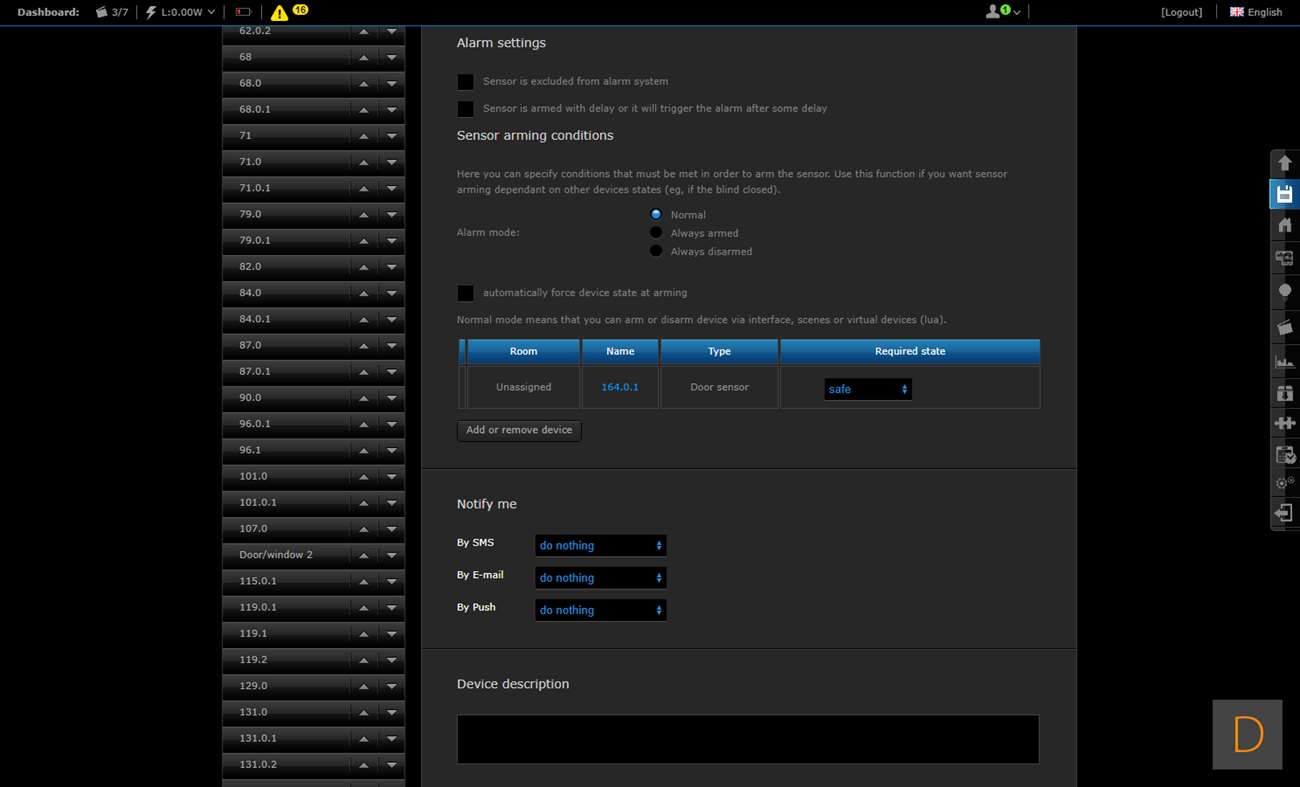Viewport: 1300px width, 787px height.
Task: Open the By SMS notification dropdown
Action: pyautogui.click(x=600, y=546)
